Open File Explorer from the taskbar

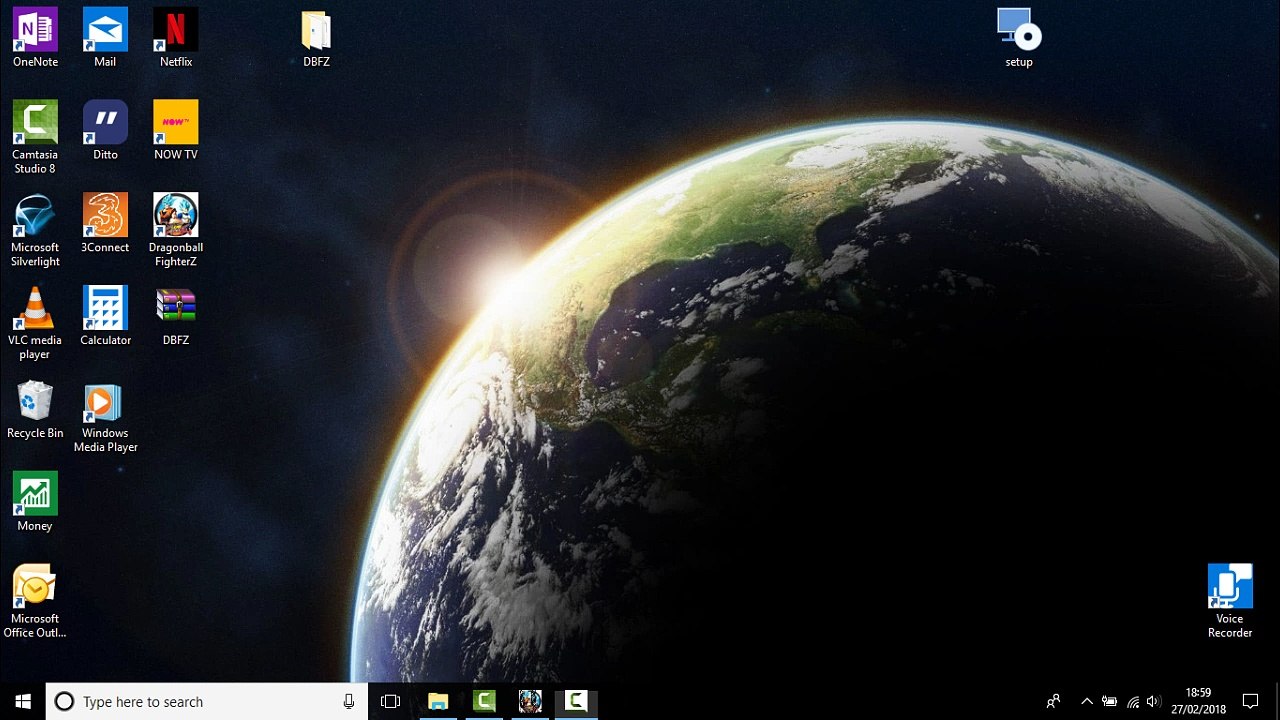(437, 701)
